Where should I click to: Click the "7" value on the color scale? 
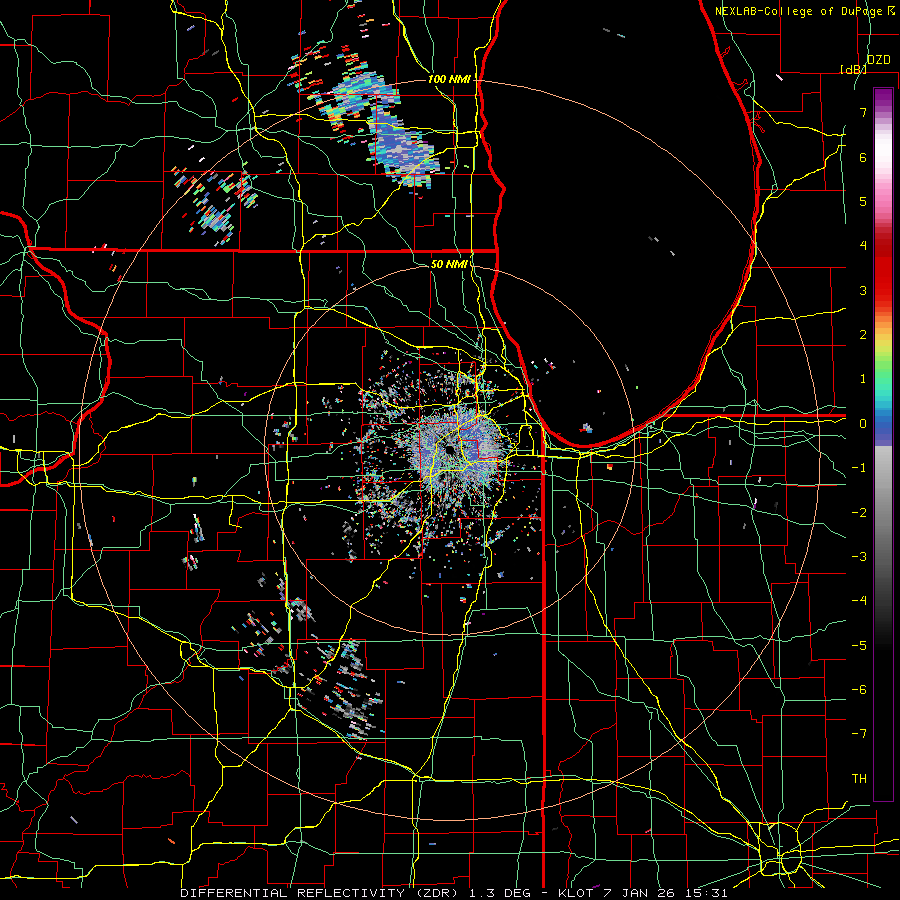863,112
